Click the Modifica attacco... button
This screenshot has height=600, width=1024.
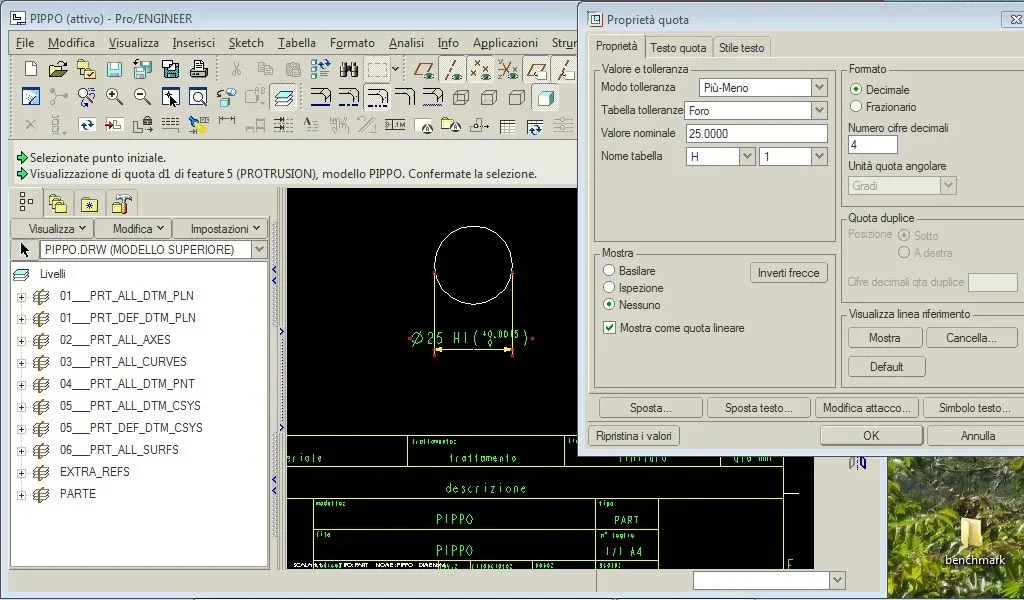click(x=866, y=408)
